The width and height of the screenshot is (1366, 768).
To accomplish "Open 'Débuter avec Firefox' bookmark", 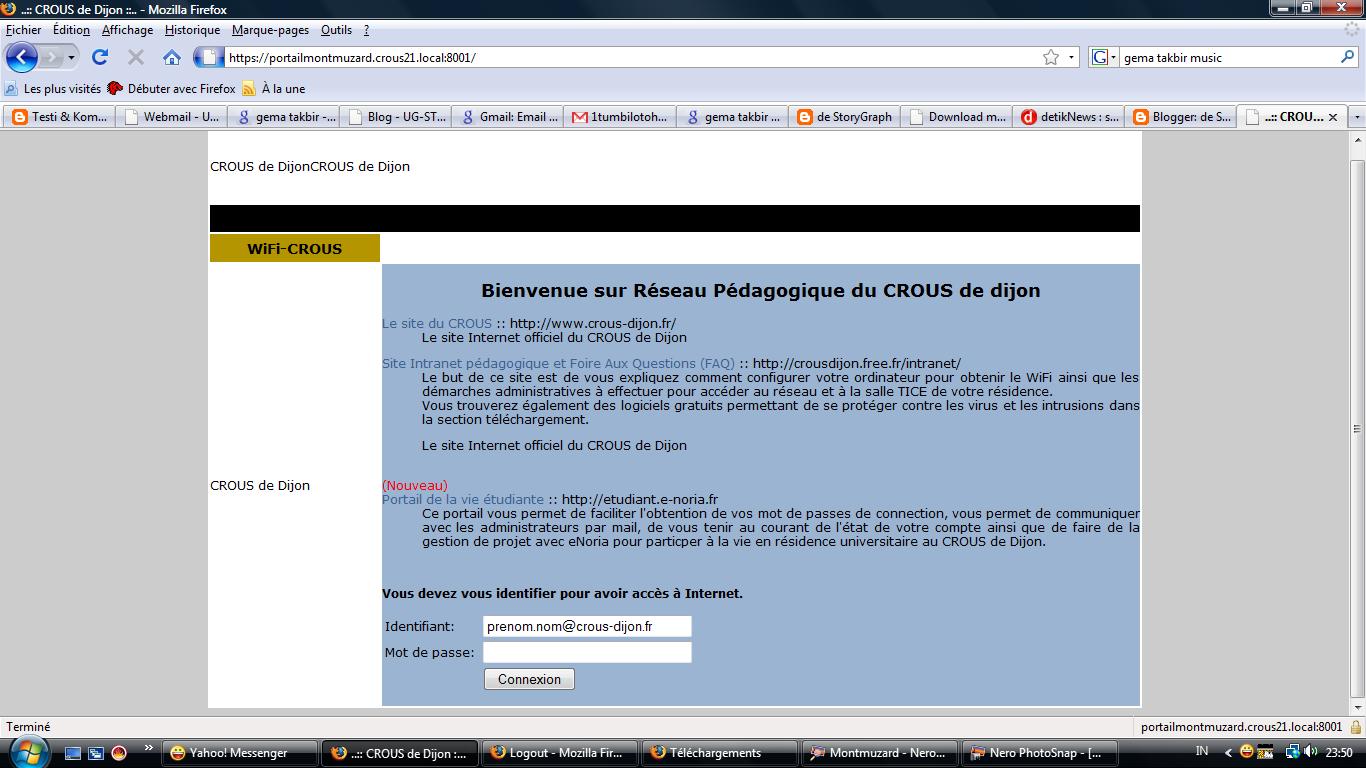I will 171,89.
